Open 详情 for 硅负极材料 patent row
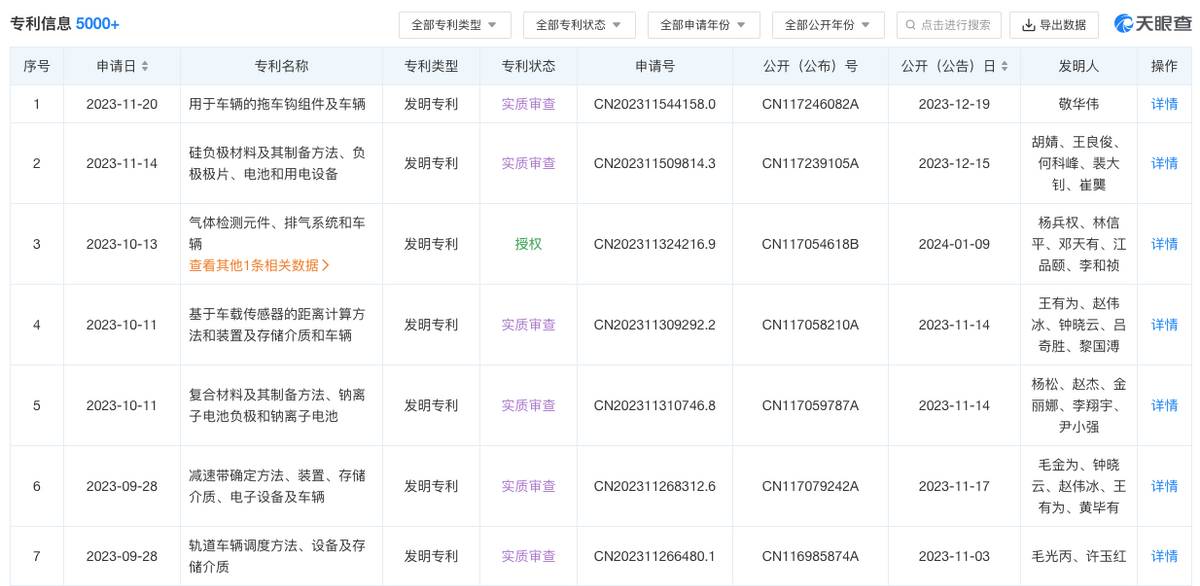 [x=1164, y=163]
